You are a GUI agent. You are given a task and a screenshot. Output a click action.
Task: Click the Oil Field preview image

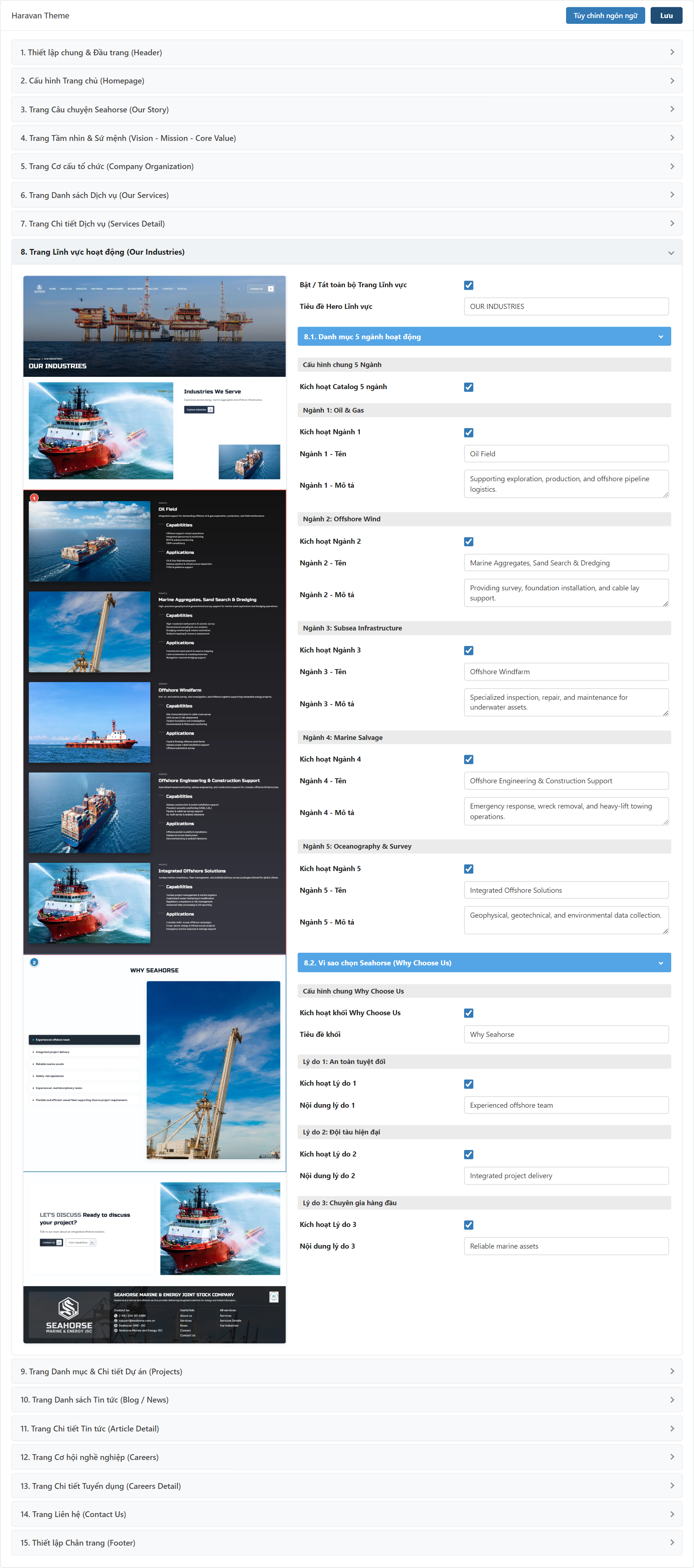point(90,541)
